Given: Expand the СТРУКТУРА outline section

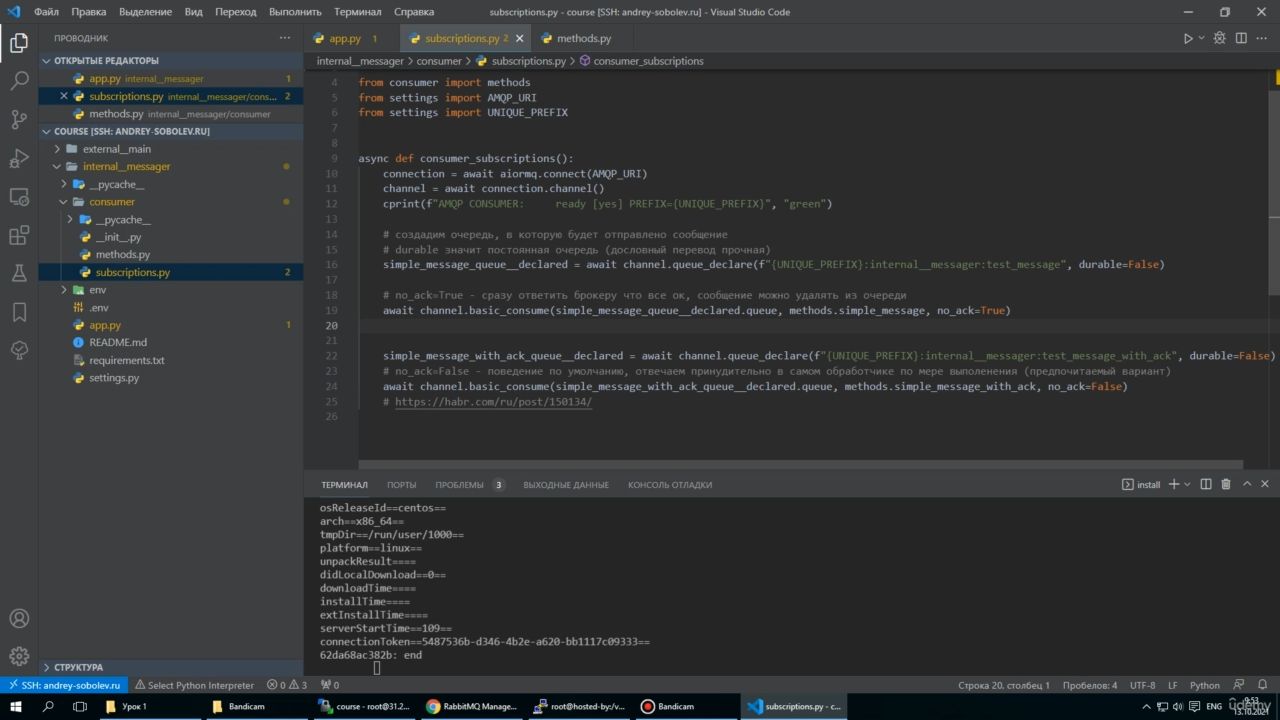Looking at the screenshot, I should [78, 667].
